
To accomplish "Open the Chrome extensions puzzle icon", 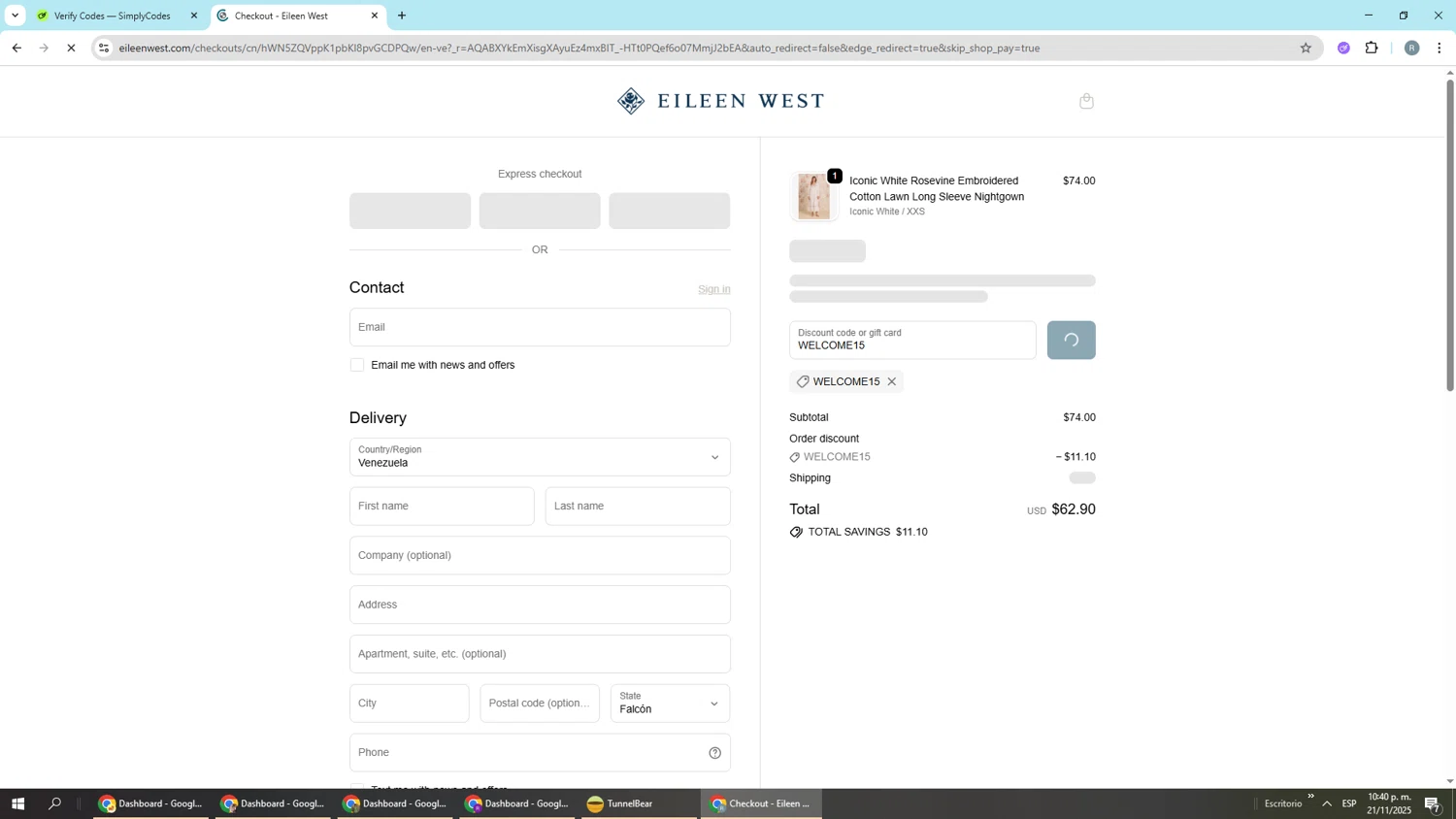I will tap(1372, 48).
